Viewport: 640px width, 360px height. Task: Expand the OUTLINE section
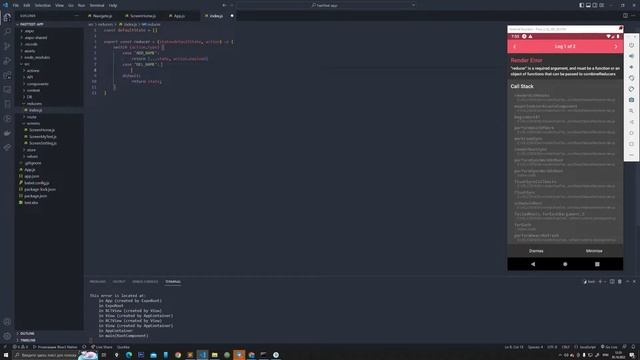point(27,333)
